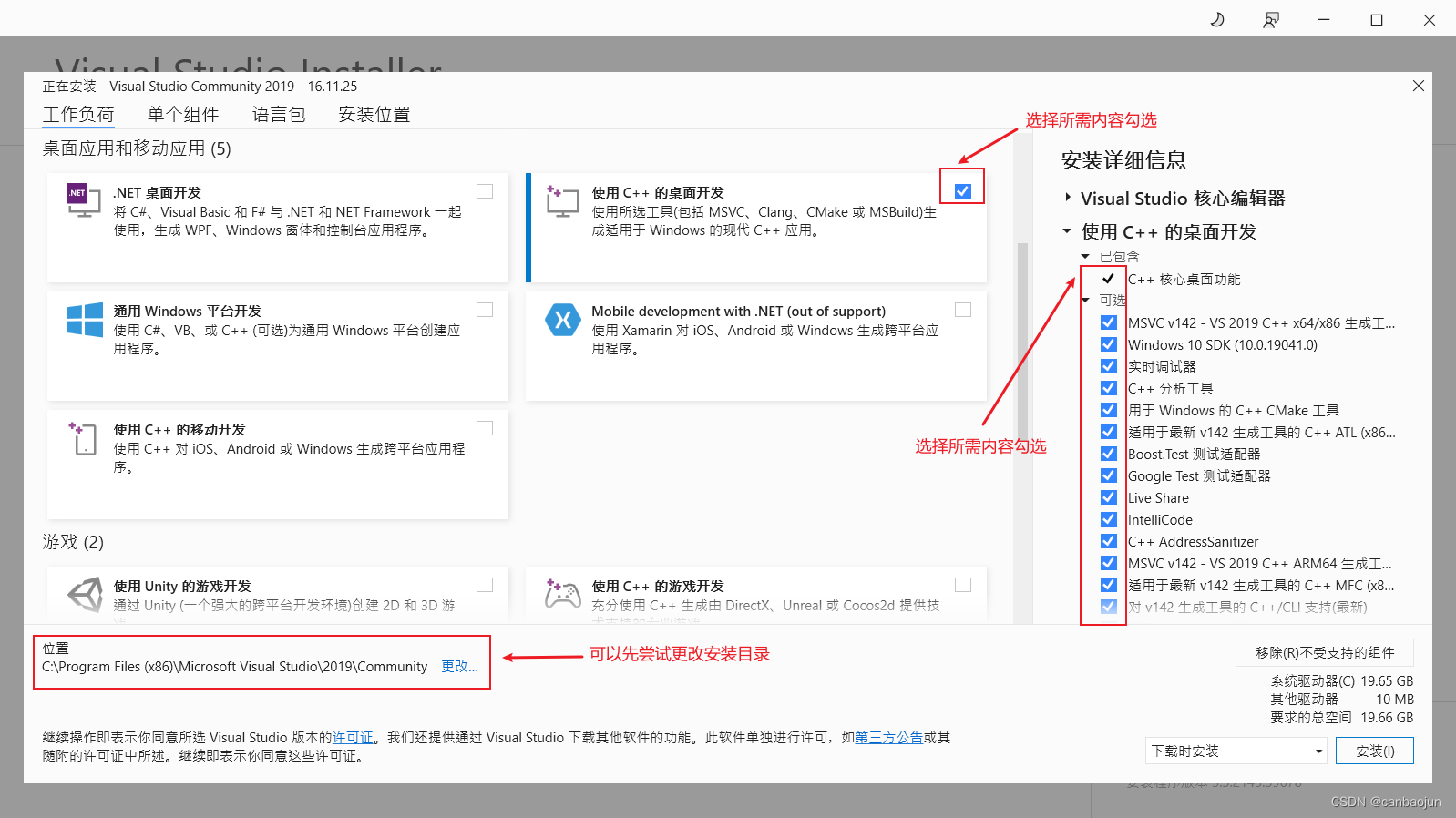Click the Xamarin mobile development icon
The width and height of the screenshot is (1456, 818).
562,320
